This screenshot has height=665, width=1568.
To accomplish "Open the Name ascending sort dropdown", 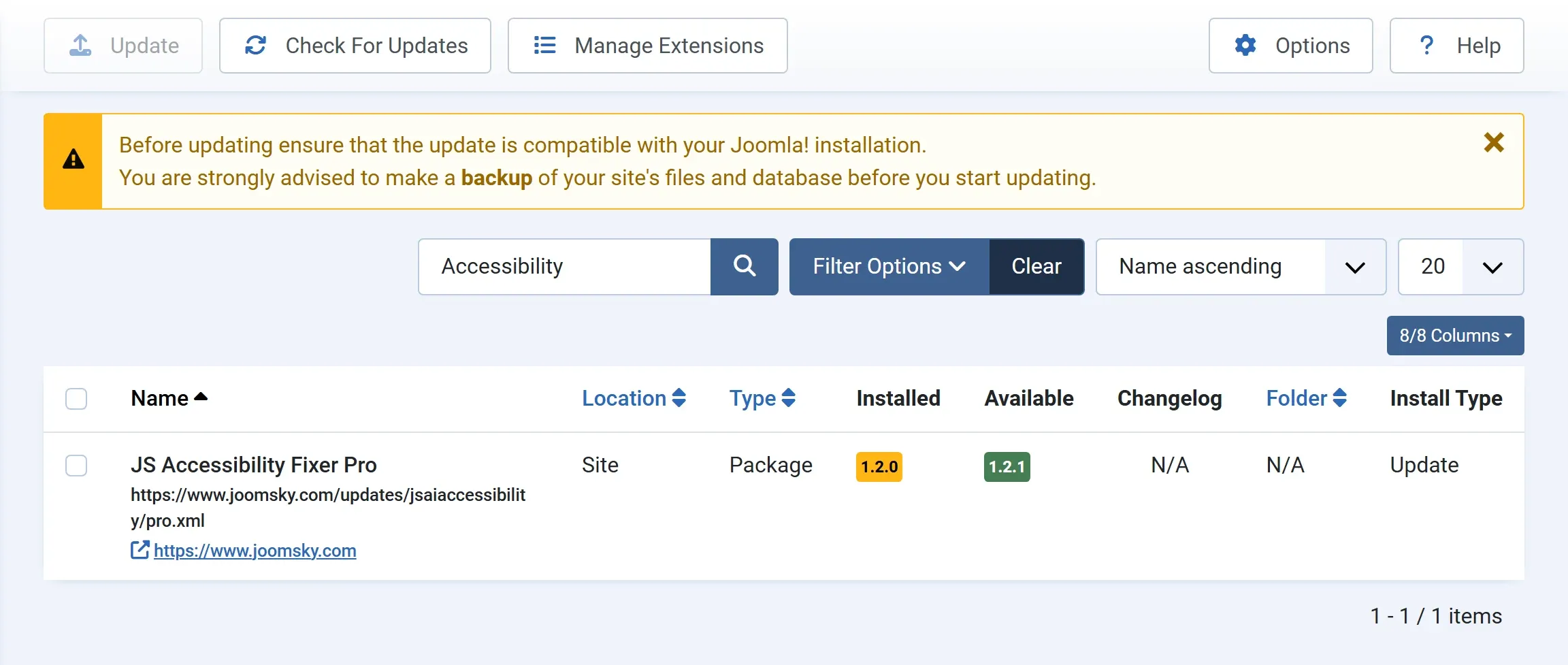I will [x=1241, y=266].
